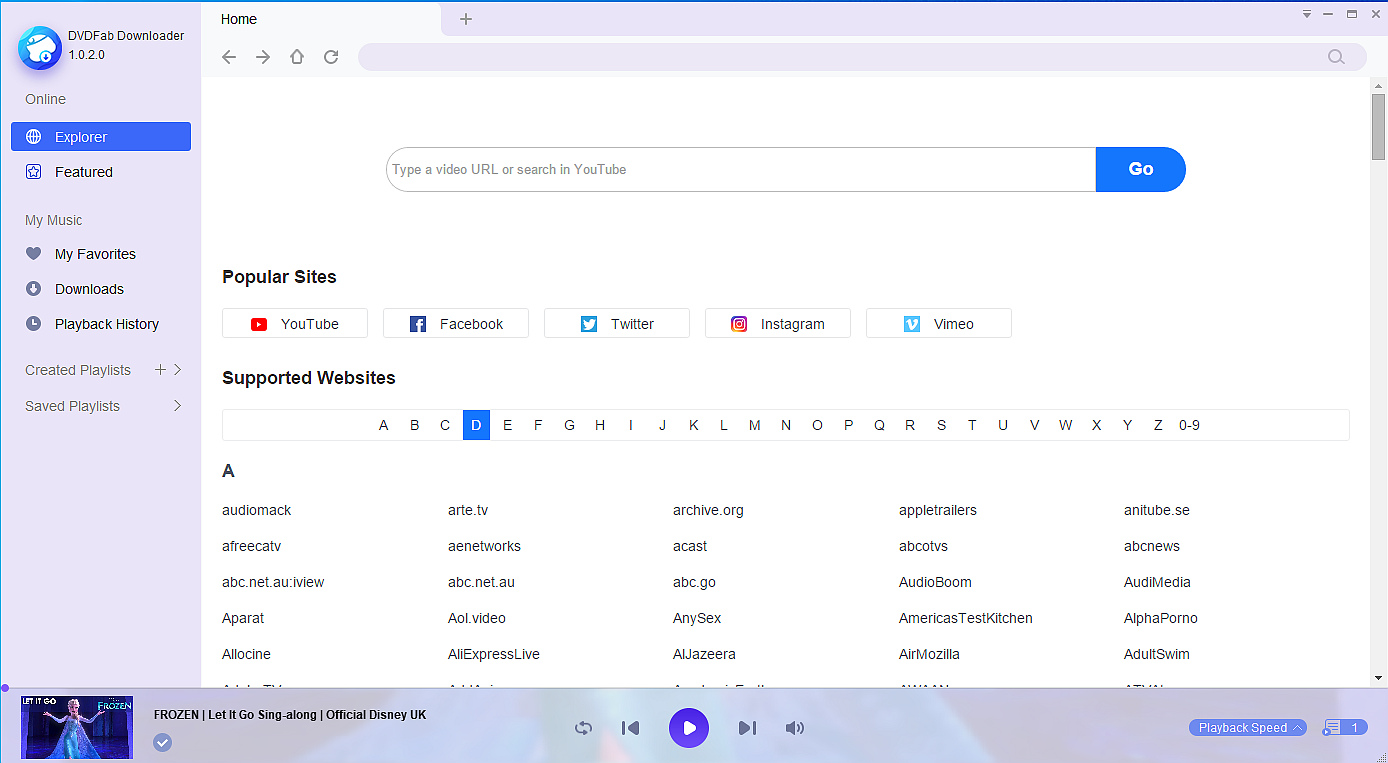Open the Vimeo popular site
The height and width of the screenshot is (763, 1388).
(939, 323)
